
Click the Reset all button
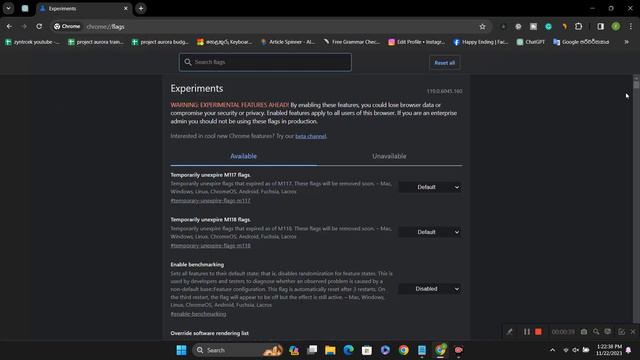click(x=444, y=62)
